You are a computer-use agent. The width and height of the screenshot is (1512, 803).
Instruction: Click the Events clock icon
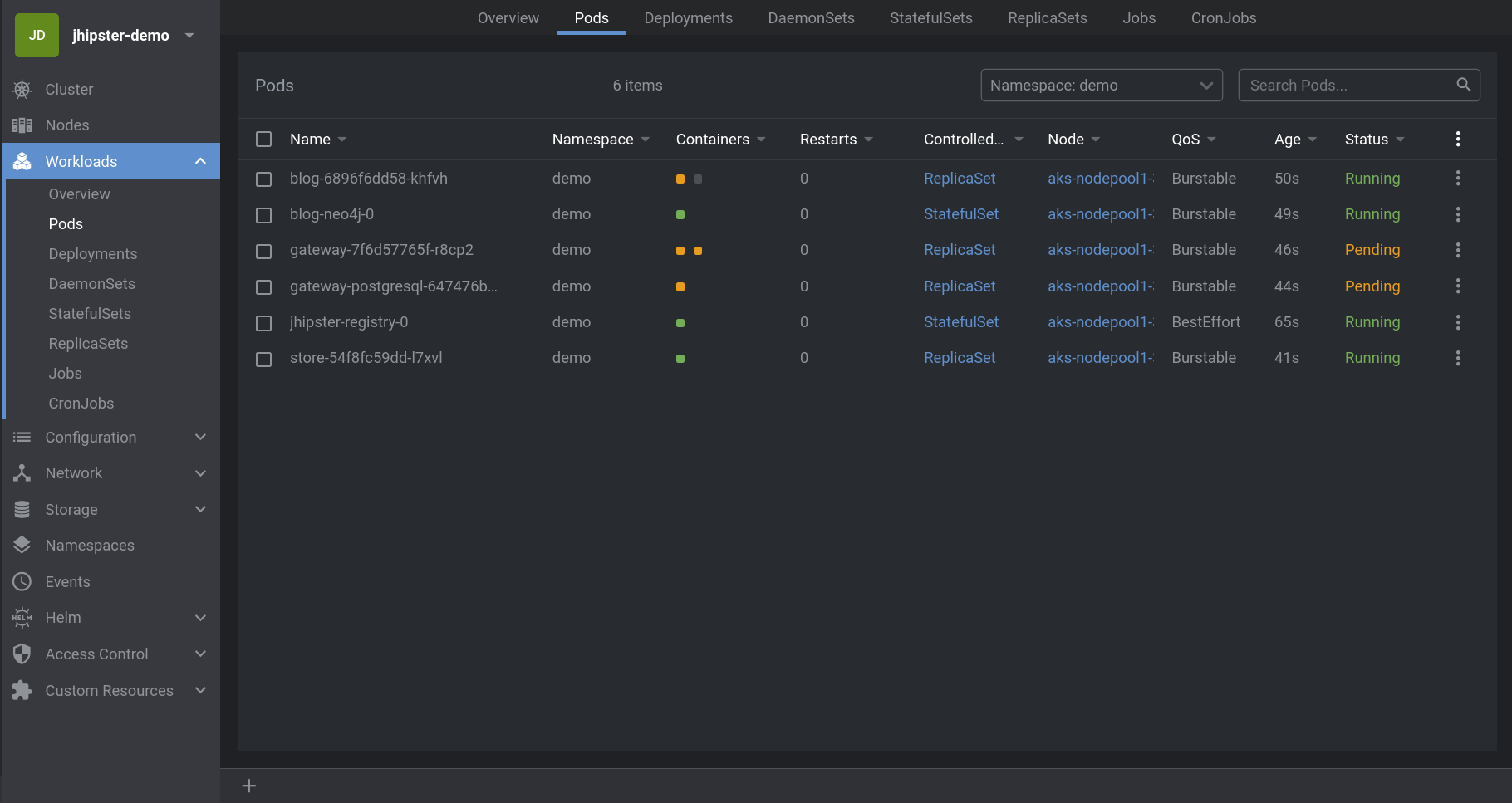pos(22,582)
